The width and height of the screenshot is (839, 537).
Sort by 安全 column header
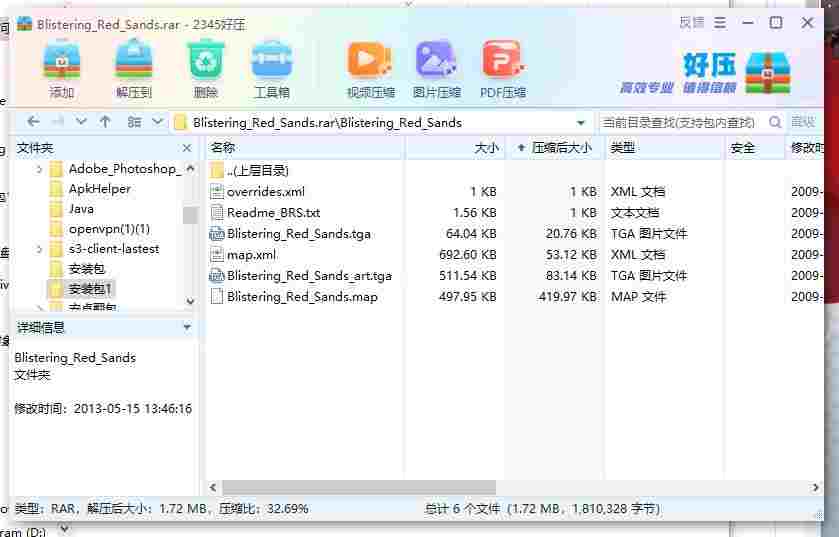click(x=755, y=148)
